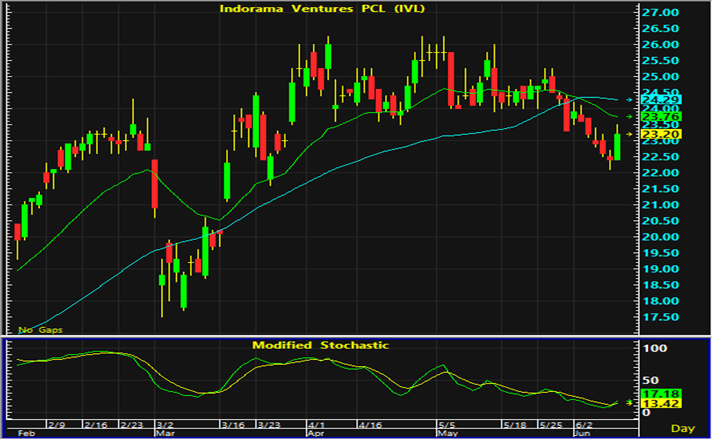Viewport: 713px width, 440px height.
Task: Click the 22.00 price axis label
Action: point(660,173)
